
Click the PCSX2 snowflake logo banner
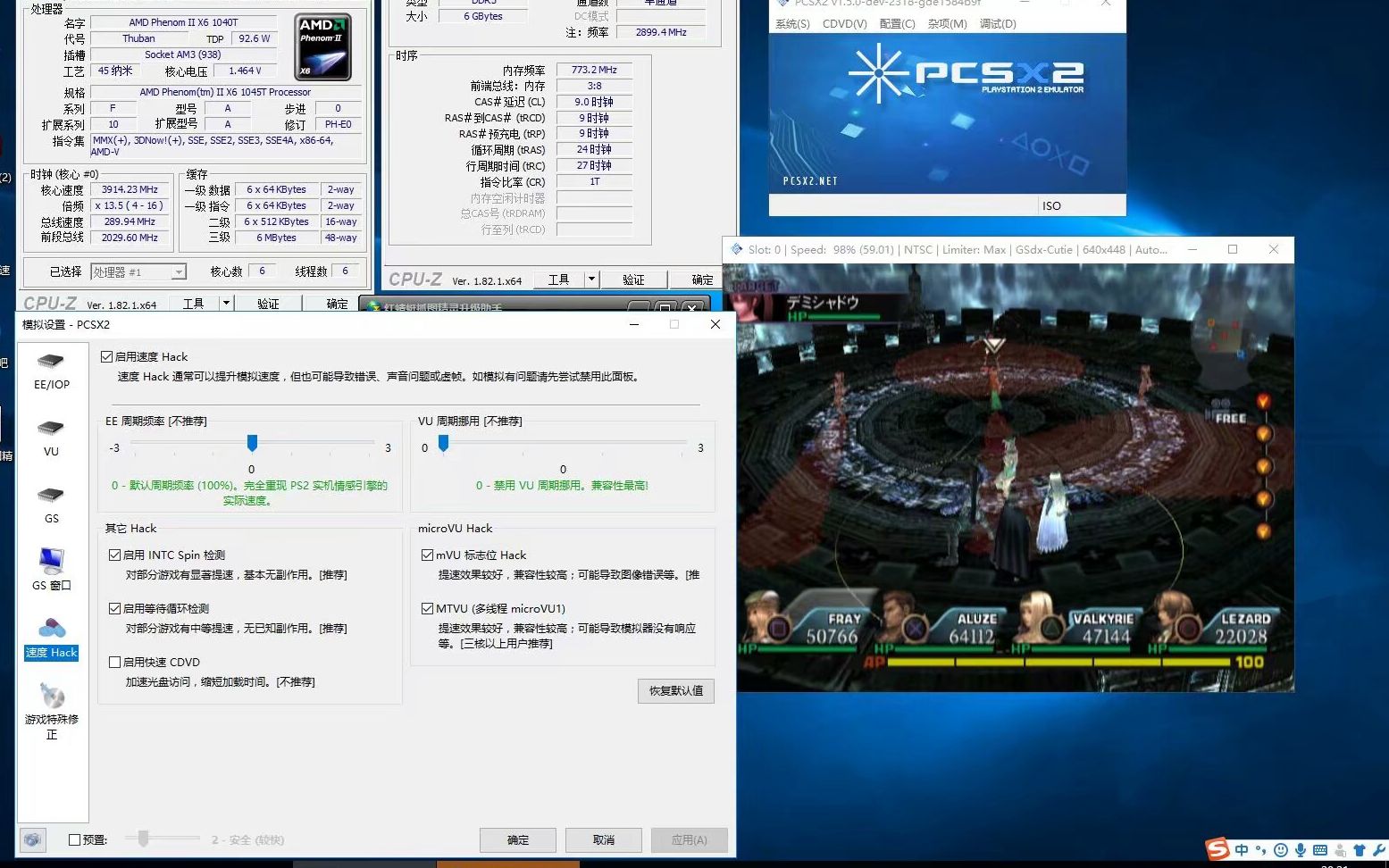(x=947, y=113)
